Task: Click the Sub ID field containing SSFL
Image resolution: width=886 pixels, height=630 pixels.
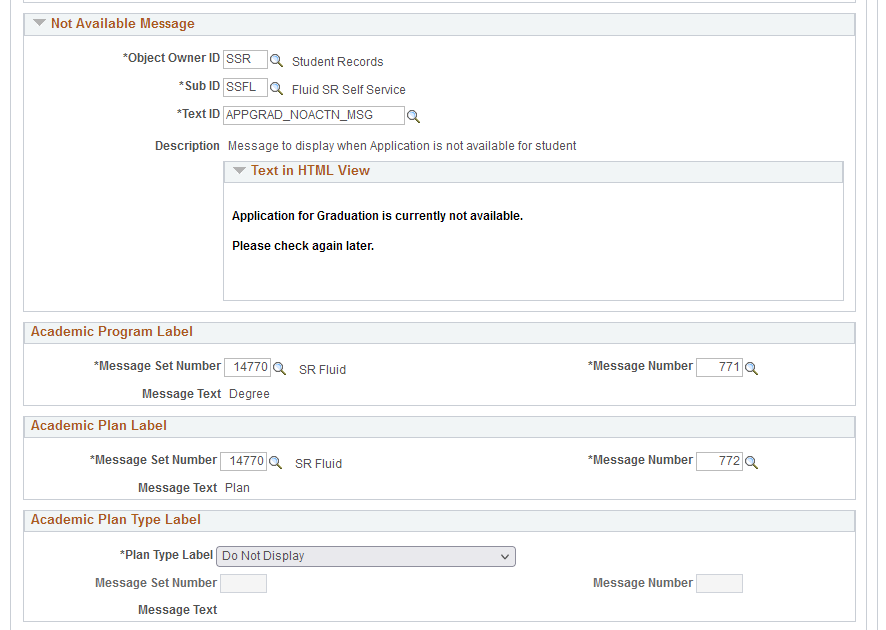Action: click(x=245, y=87)
